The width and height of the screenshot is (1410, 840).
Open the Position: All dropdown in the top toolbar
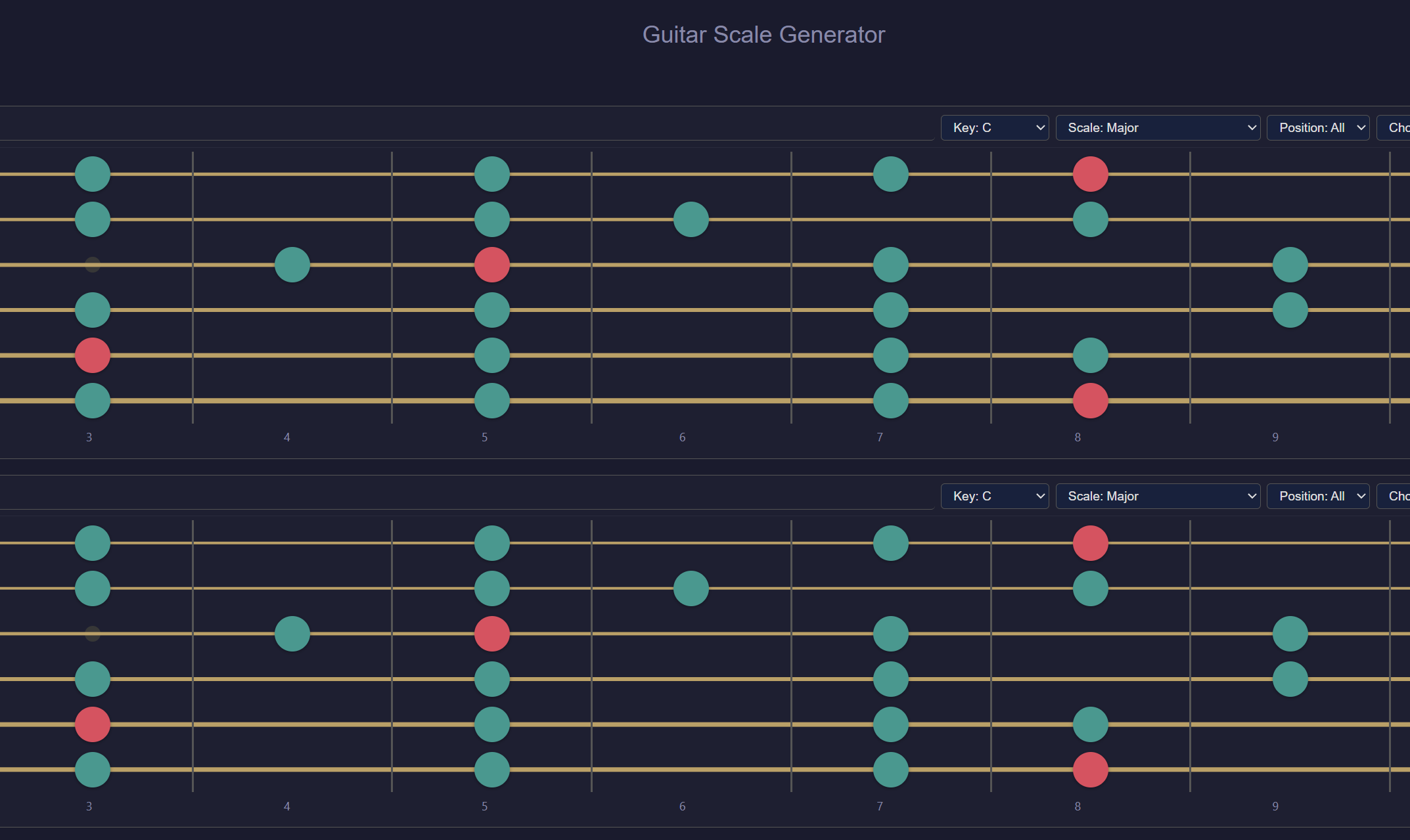(1318, 127)
